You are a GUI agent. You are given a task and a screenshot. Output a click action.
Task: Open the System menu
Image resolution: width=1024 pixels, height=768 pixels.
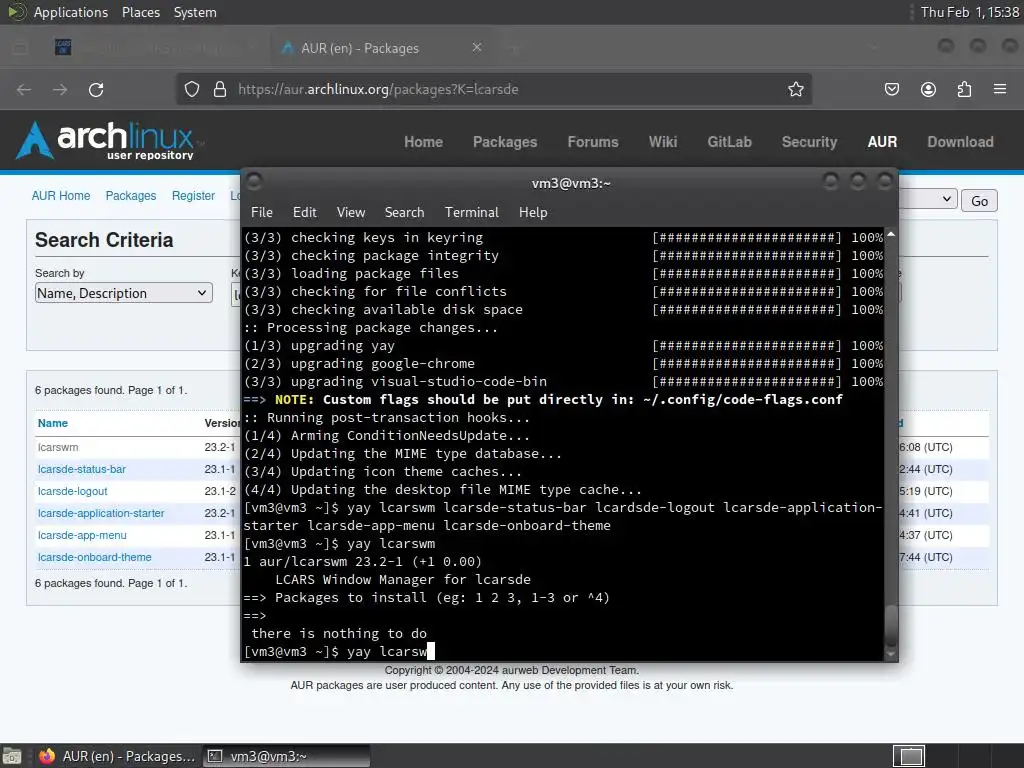click(195, 12)
